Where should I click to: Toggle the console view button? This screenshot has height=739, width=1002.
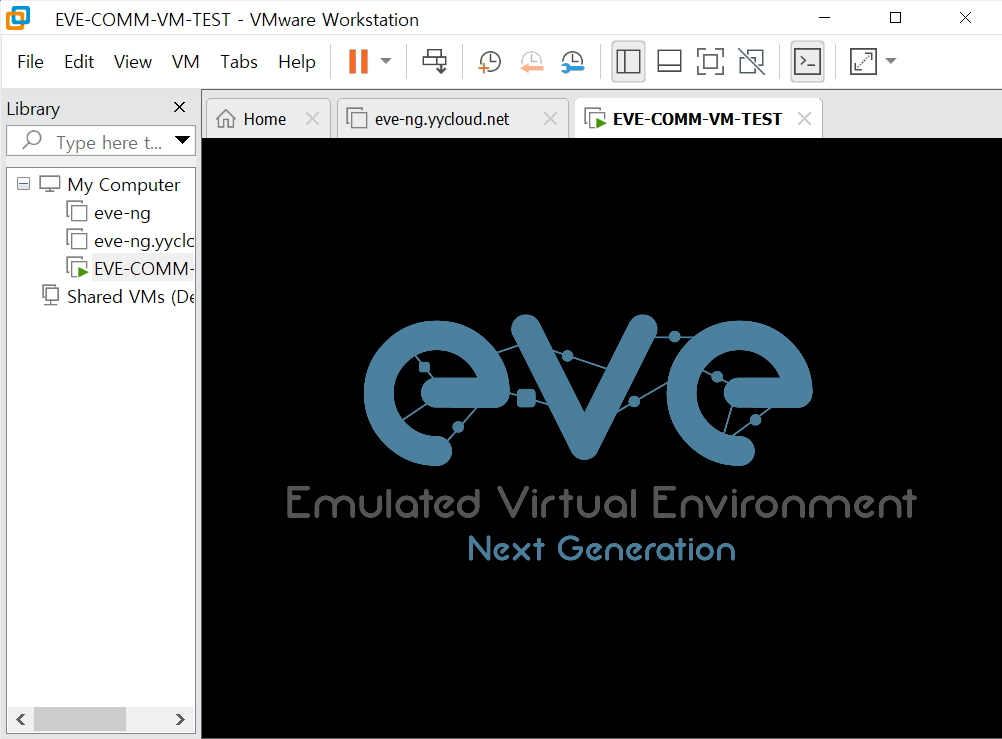pyautogui.click(x=807, y=61)
